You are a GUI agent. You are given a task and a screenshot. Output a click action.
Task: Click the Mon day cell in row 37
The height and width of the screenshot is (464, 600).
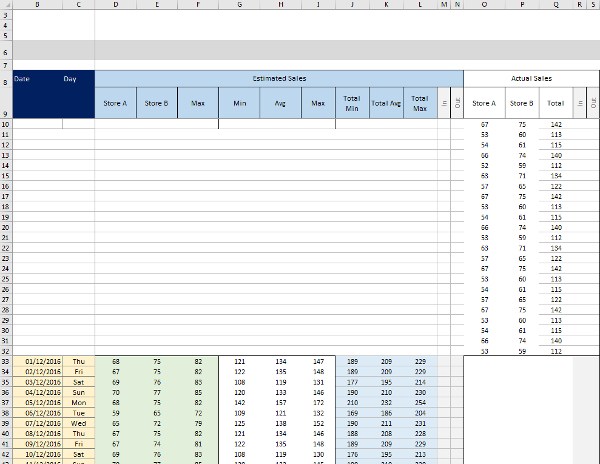(78, 402)
